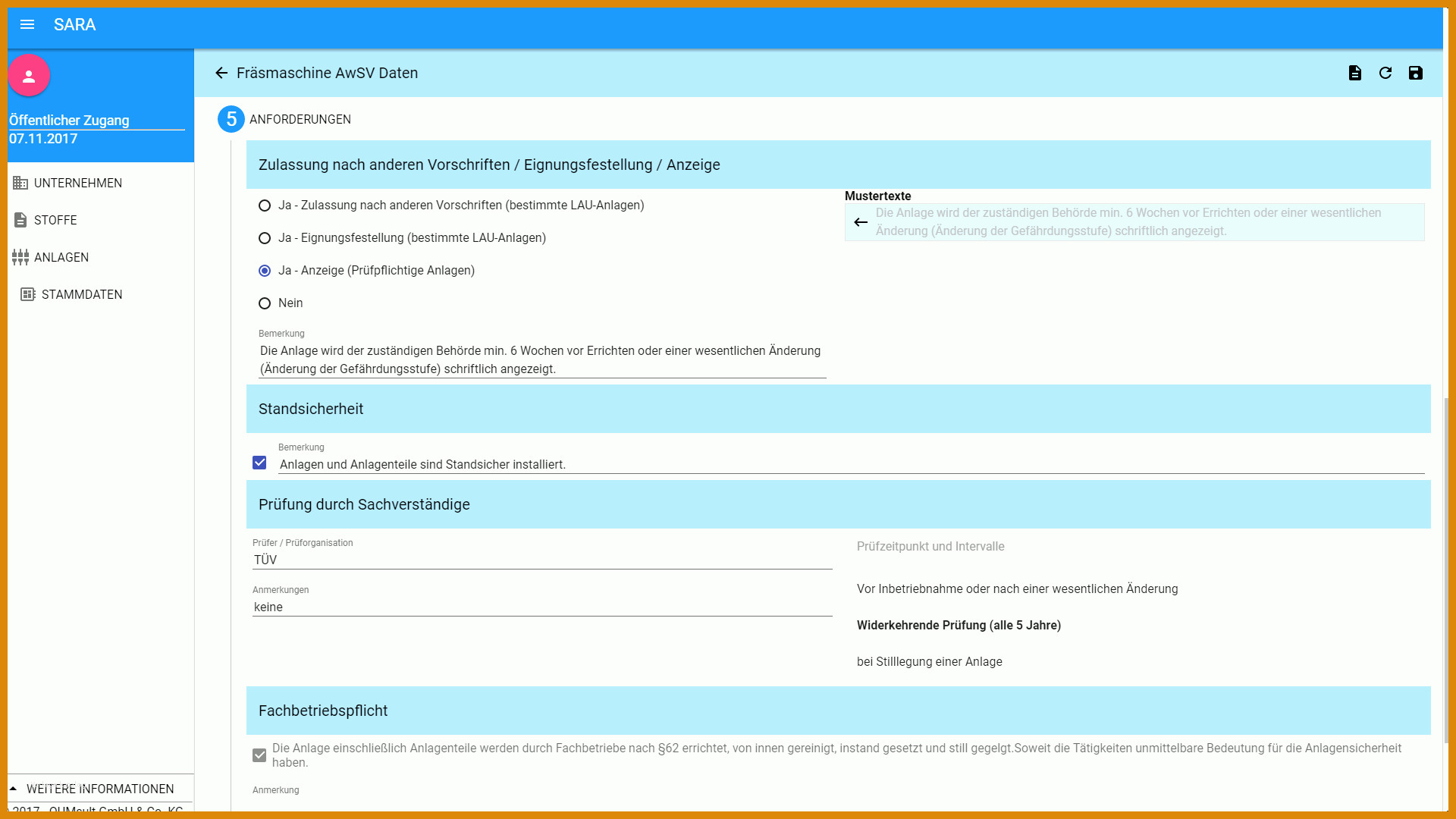Toggle the Standsicherheit checkbox
This screenshot has width=1456, height=819.
259,463
